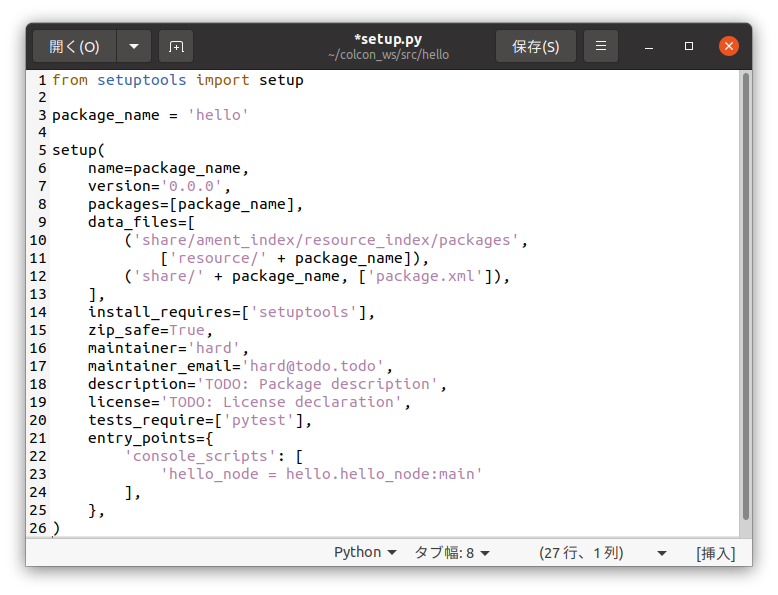The height and width of the screenshot is (595, 778).
Task: Create a new document with the new-tab icon
Action: click(176, 46)
